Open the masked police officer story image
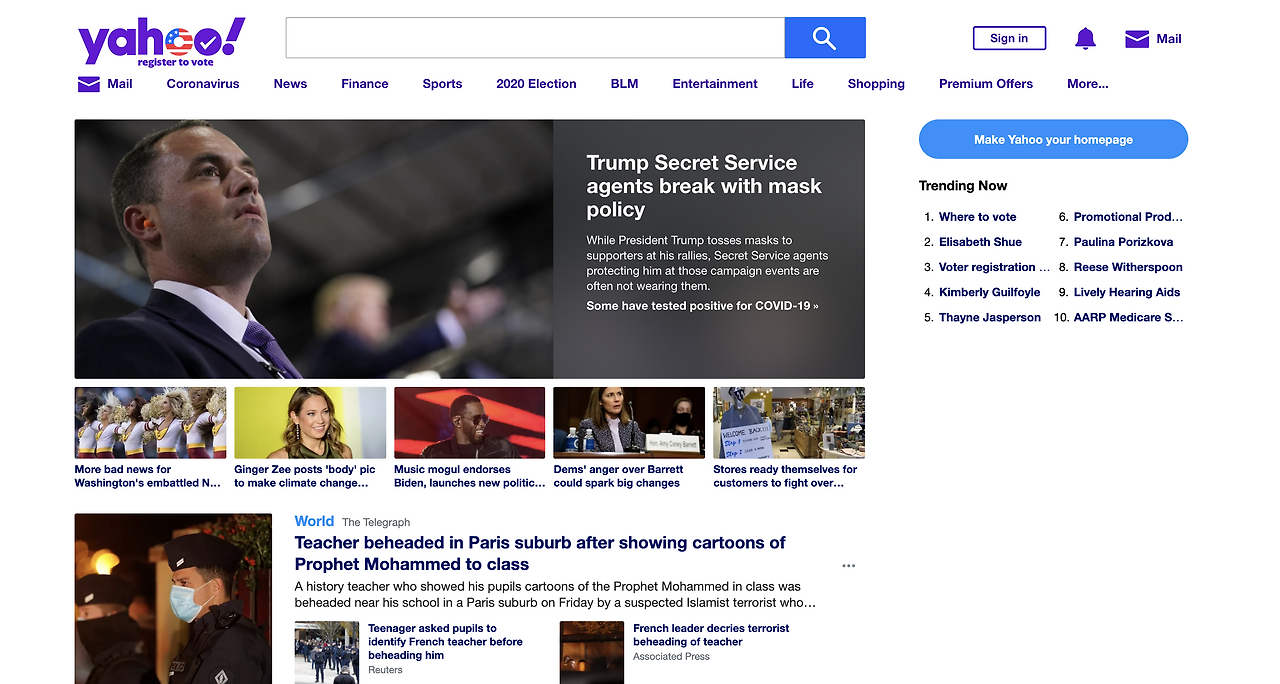The image size is (1280, 684). 173,598
